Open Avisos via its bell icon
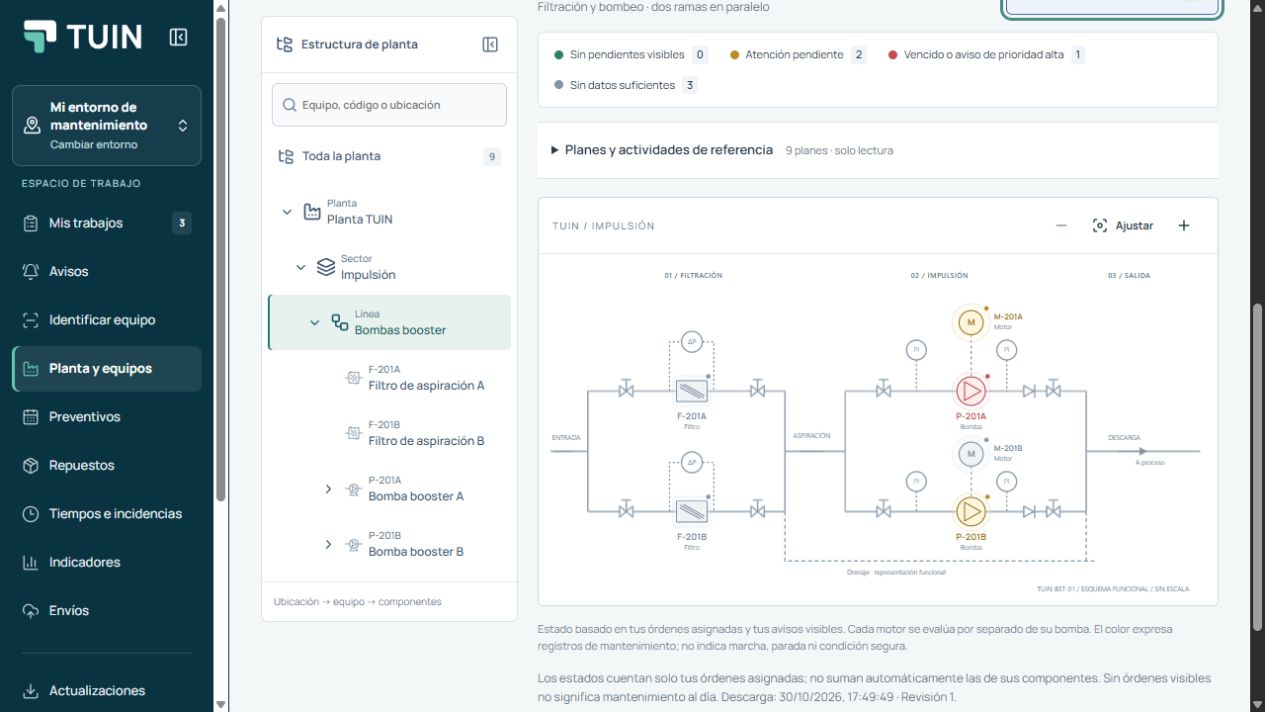Image resolution: width=1265 pixels, height=712 pixels. pos(30,271)
